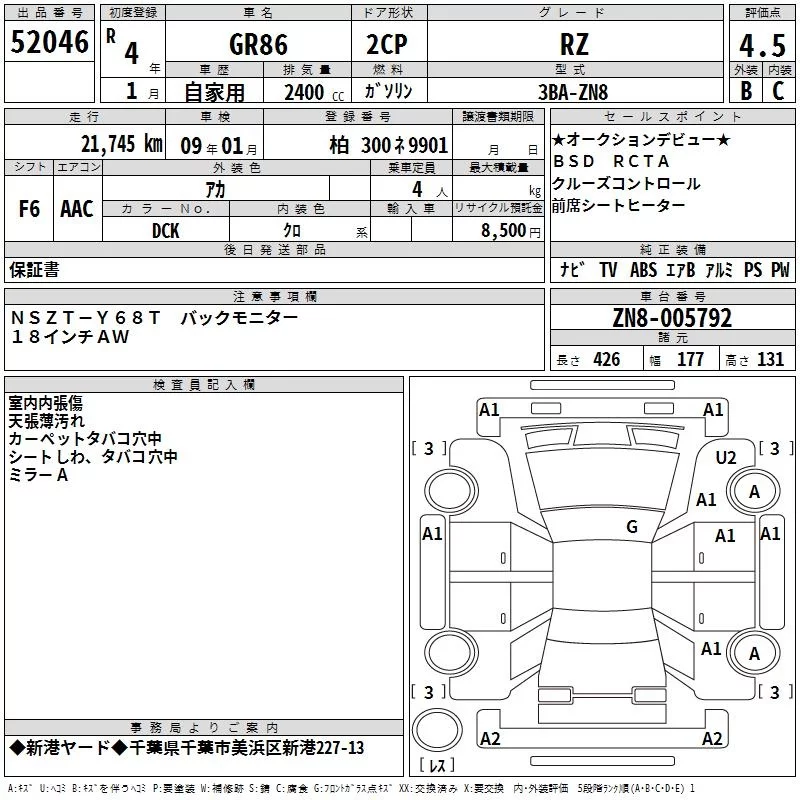This screenshot has width=800, height=800.
Task: Click the 後日発送部品 header
Action: pos(275,249)
